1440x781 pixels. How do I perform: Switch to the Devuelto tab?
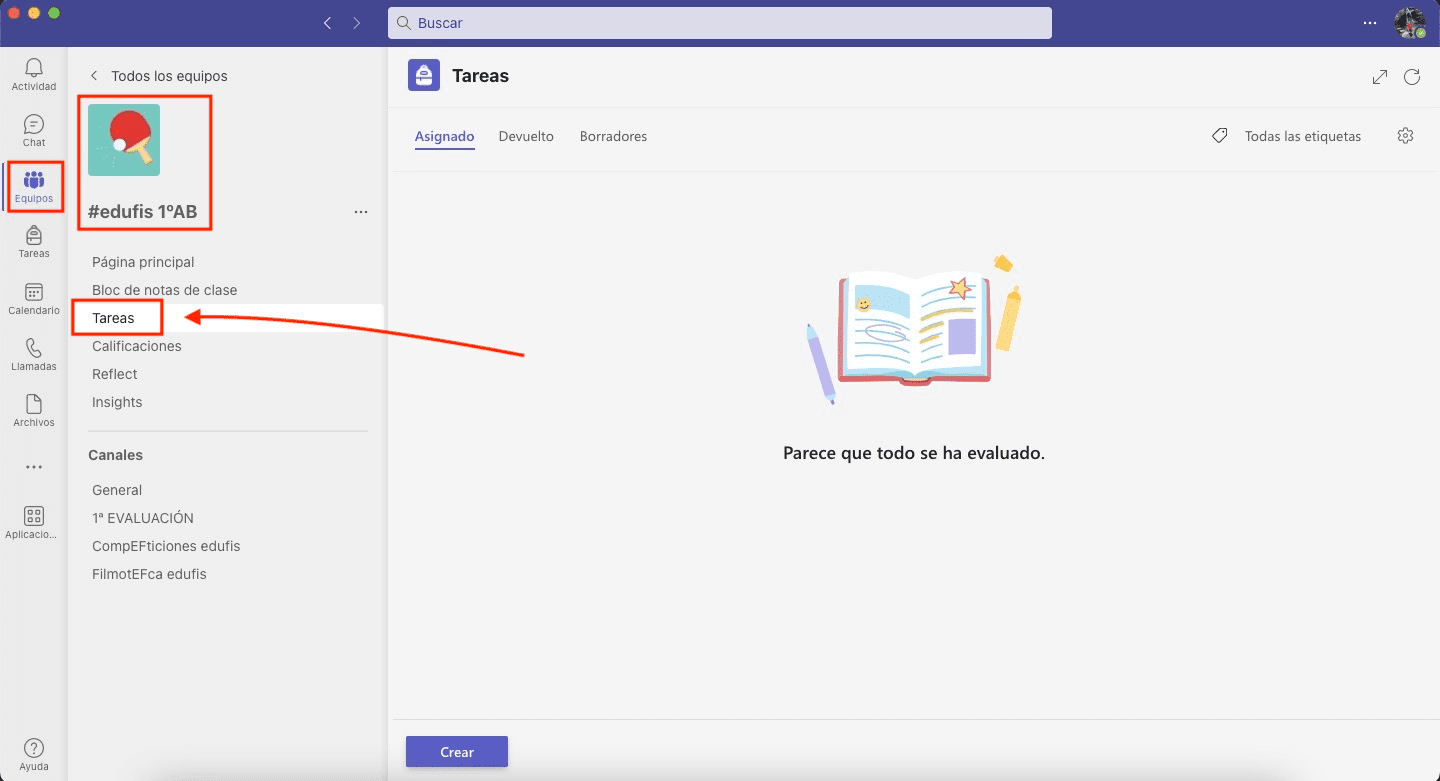[526, 136]
